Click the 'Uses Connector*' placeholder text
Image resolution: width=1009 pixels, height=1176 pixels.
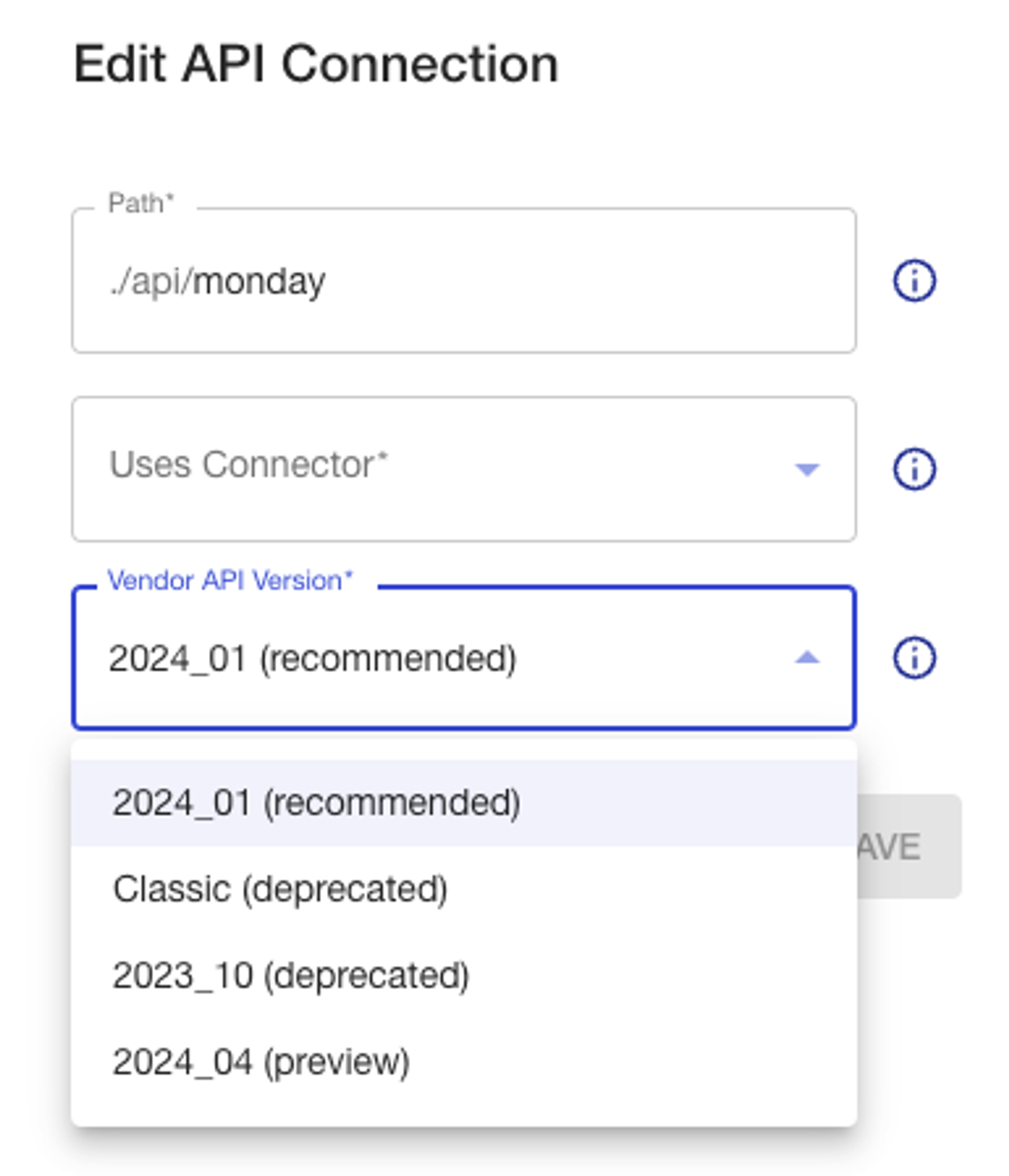[248, 465]
